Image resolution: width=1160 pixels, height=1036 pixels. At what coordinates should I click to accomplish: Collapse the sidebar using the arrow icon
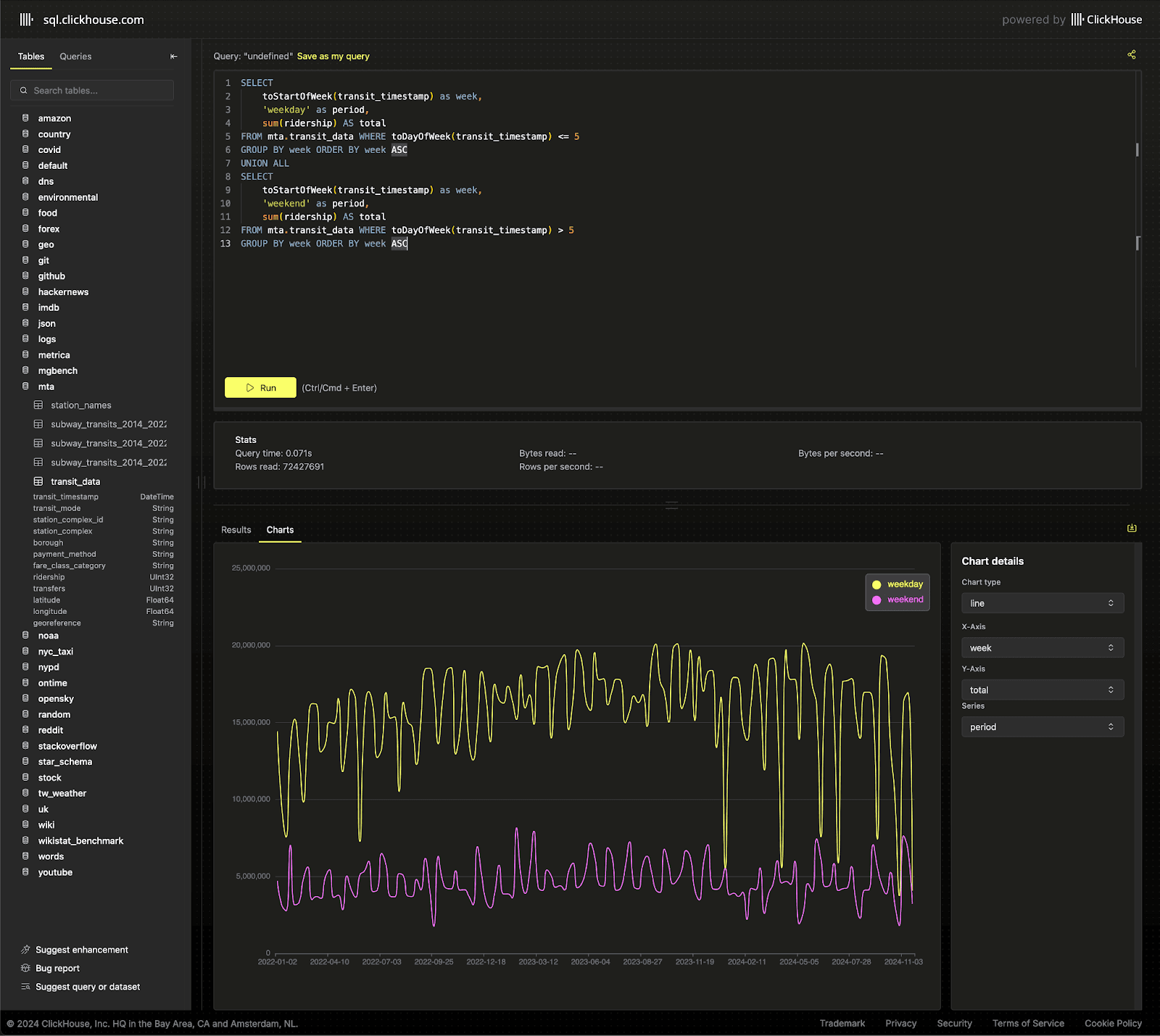point(173,57)
